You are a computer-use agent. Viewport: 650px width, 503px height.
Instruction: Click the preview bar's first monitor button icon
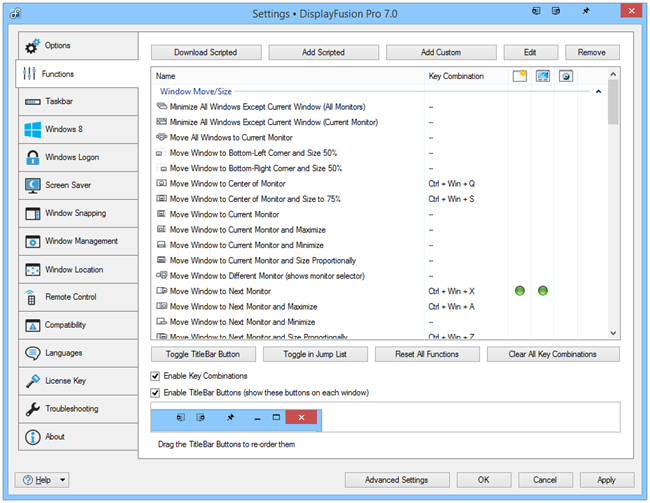(181, 417)
